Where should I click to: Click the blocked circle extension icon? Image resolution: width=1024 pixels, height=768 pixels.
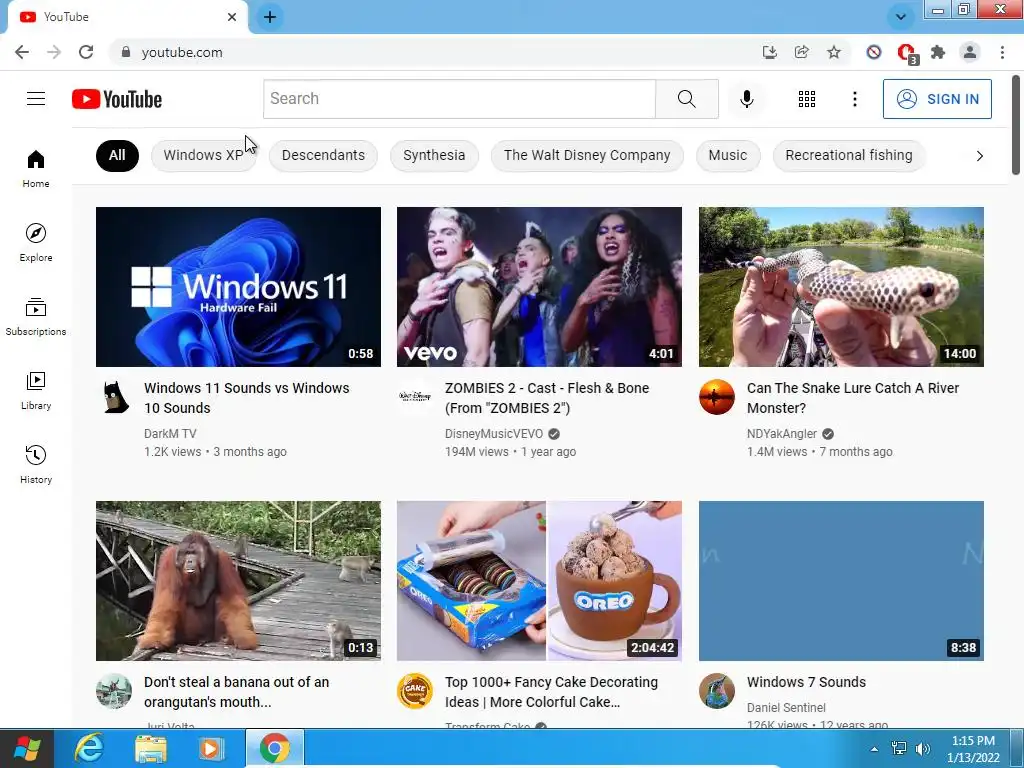(x=874, y=52)
